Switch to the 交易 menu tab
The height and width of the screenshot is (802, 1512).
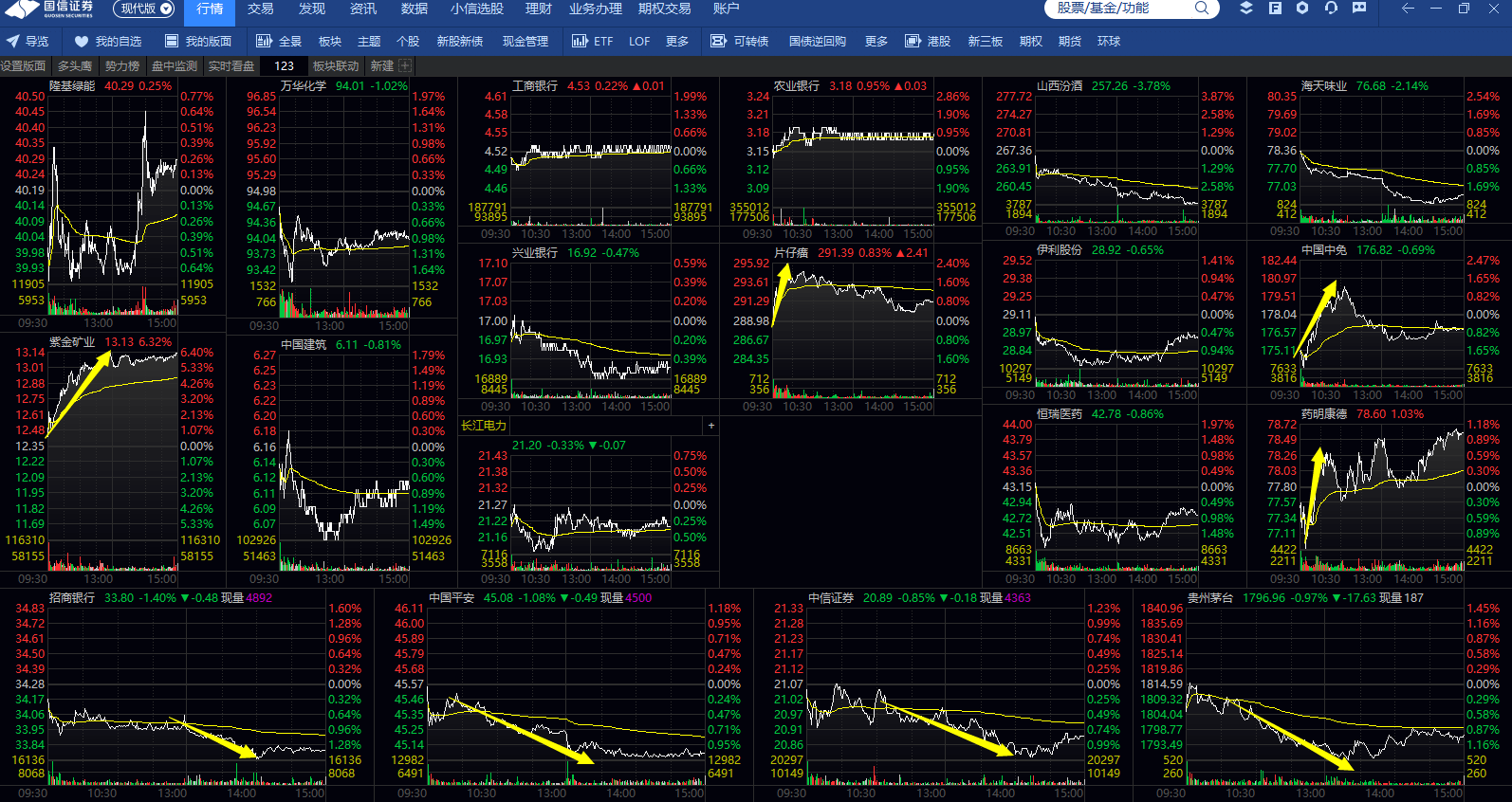click(x=260, y=9)
